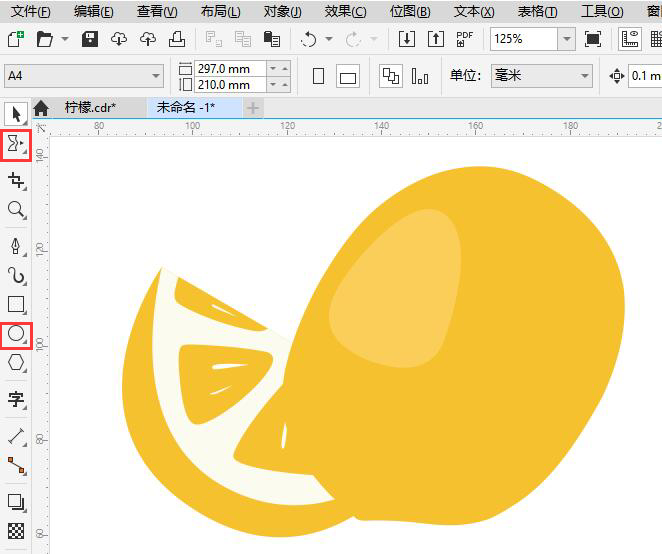Select the Zoom magnifier tool
662x554 pixels.
click(x=16, y=210)
